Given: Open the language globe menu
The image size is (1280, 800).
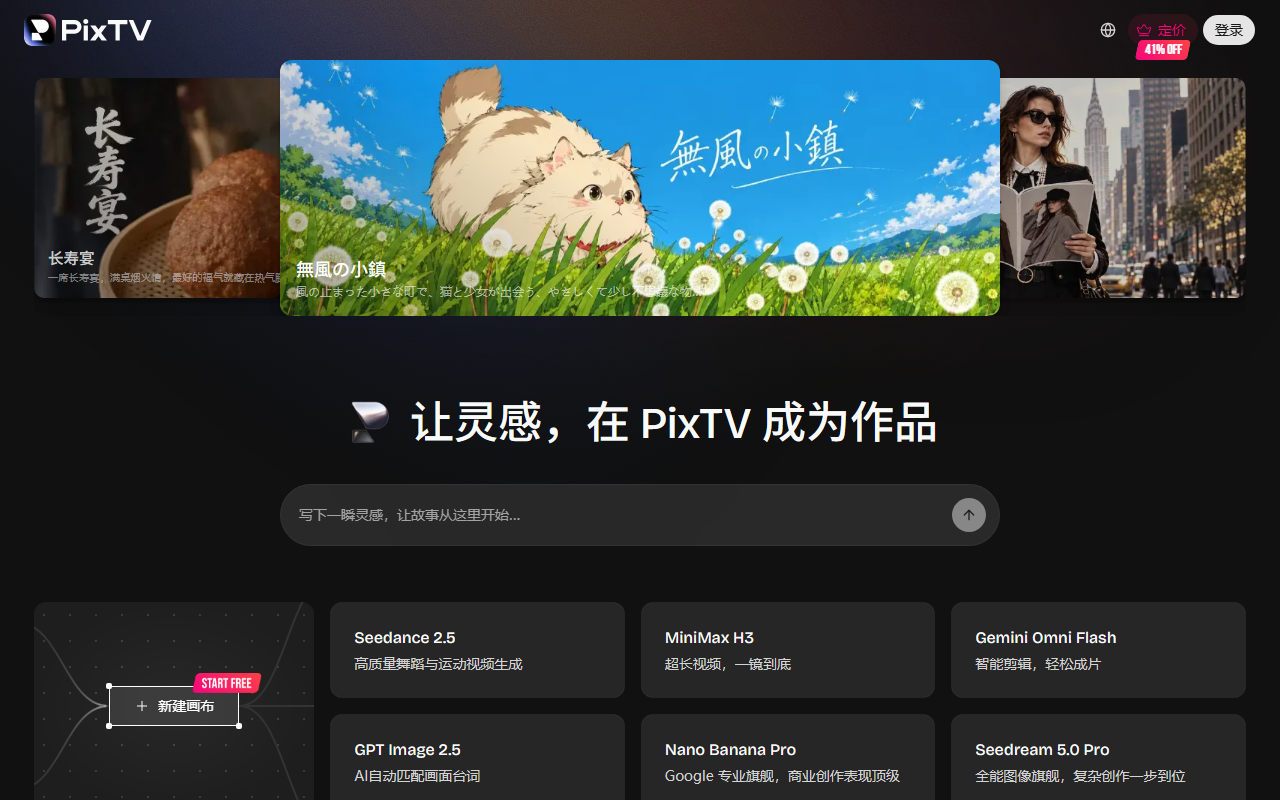Looking at the screenshot, I should coord(1108,30).
